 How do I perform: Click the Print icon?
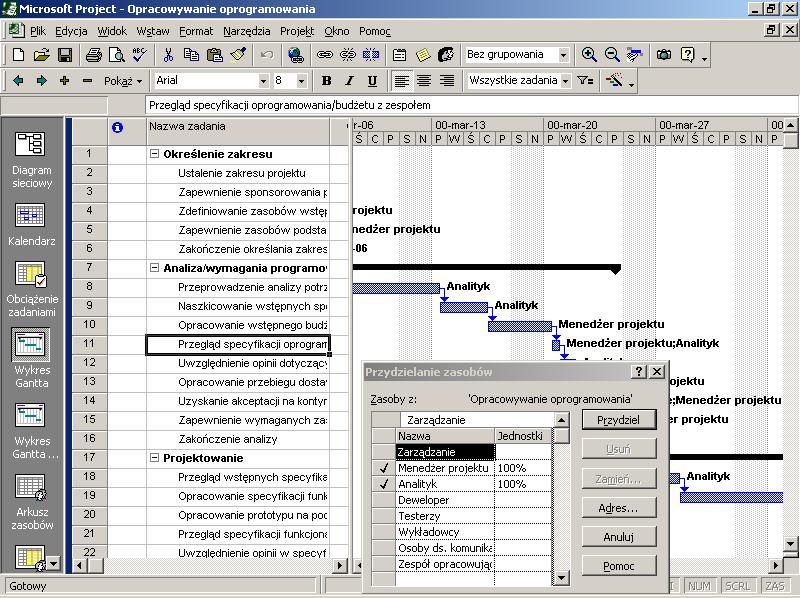93,55
